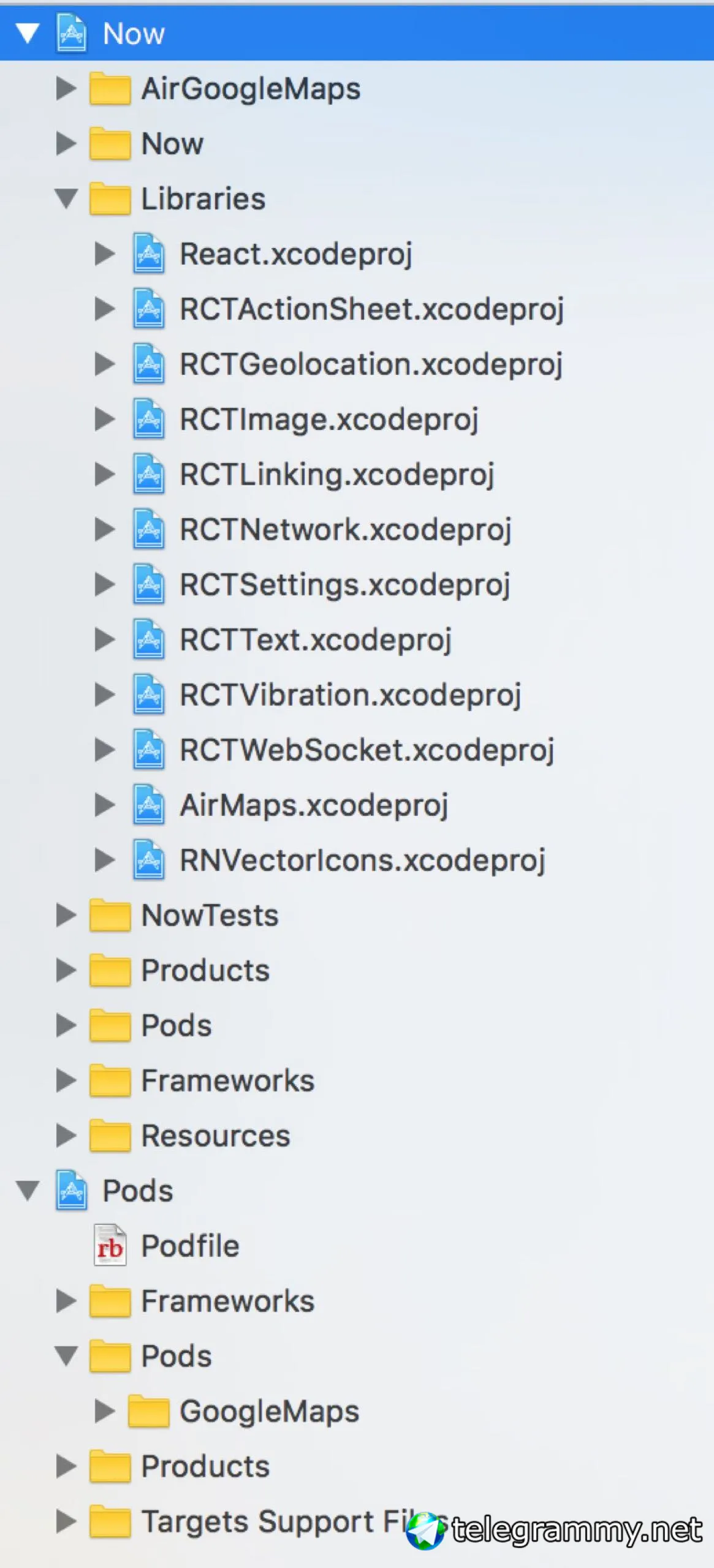
Task: Click the Podfile ruby file icon
Action: tap(110, 1246)
